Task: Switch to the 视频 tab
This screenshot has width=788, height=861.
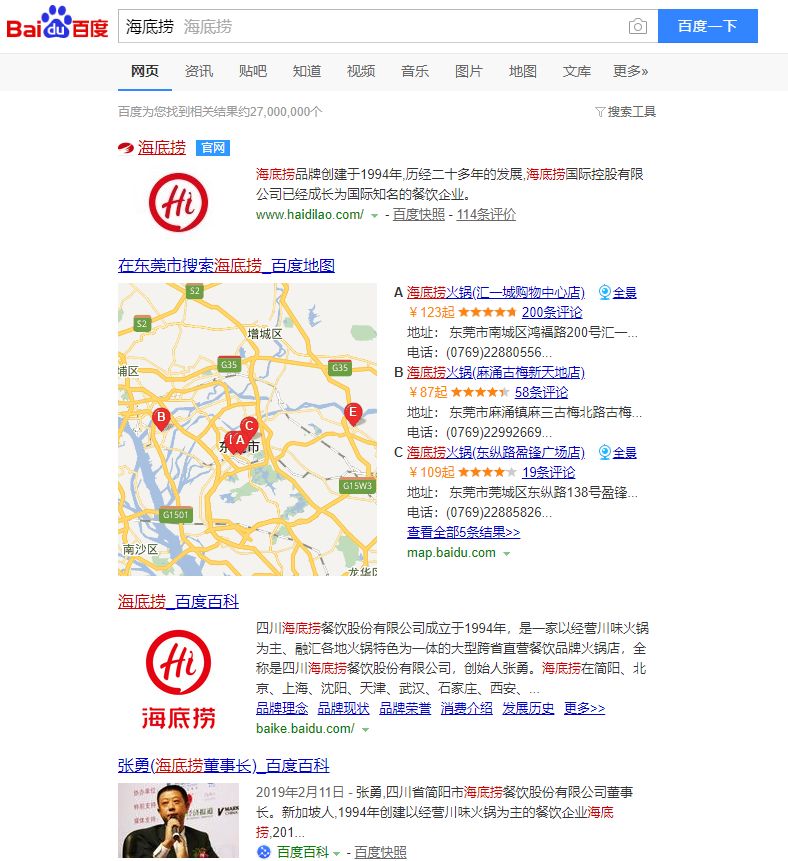Action: click(361, 71)
